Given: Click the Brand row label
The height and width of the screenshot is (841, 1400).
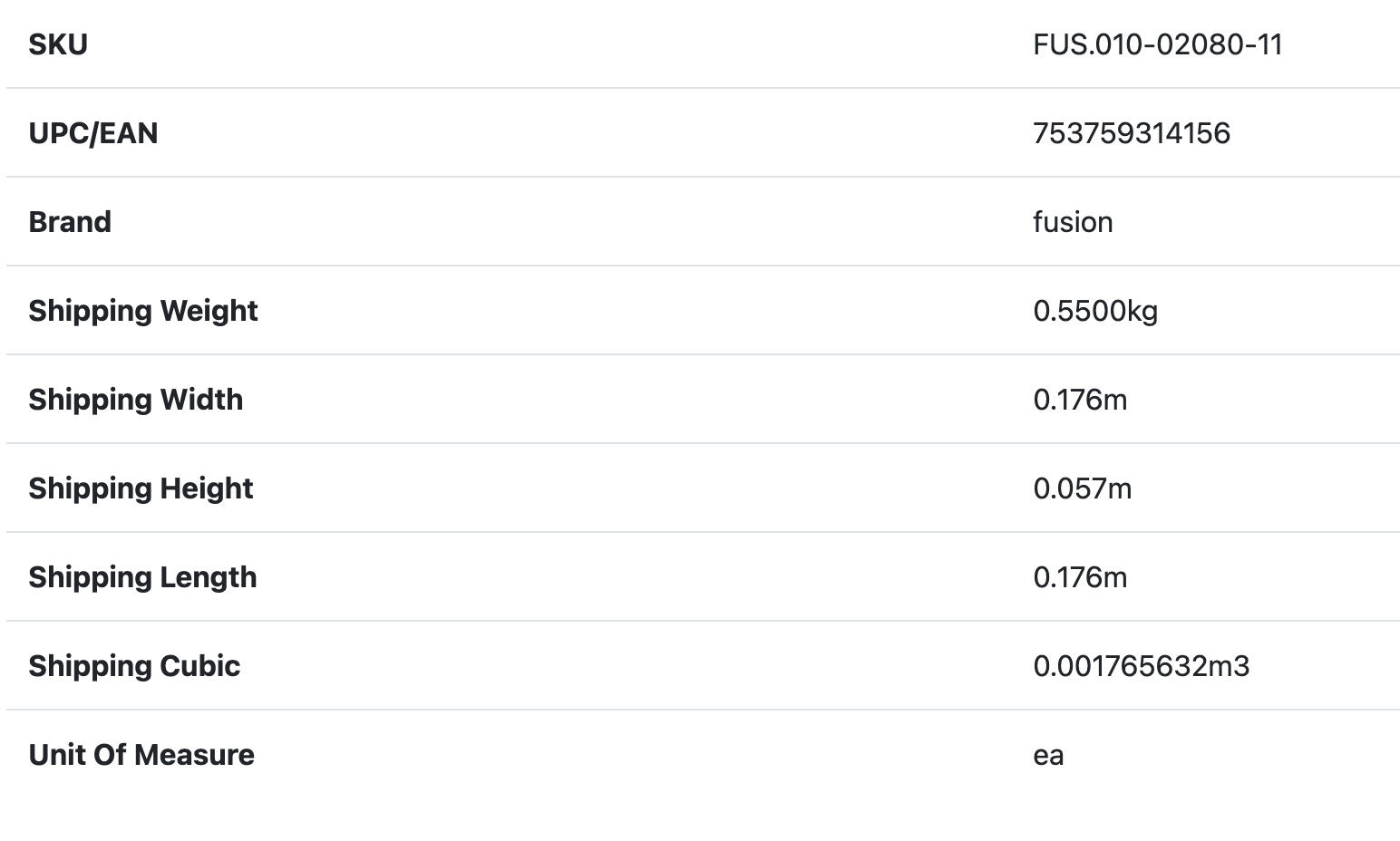Looking at the screenshot, I should coord(70,222).
